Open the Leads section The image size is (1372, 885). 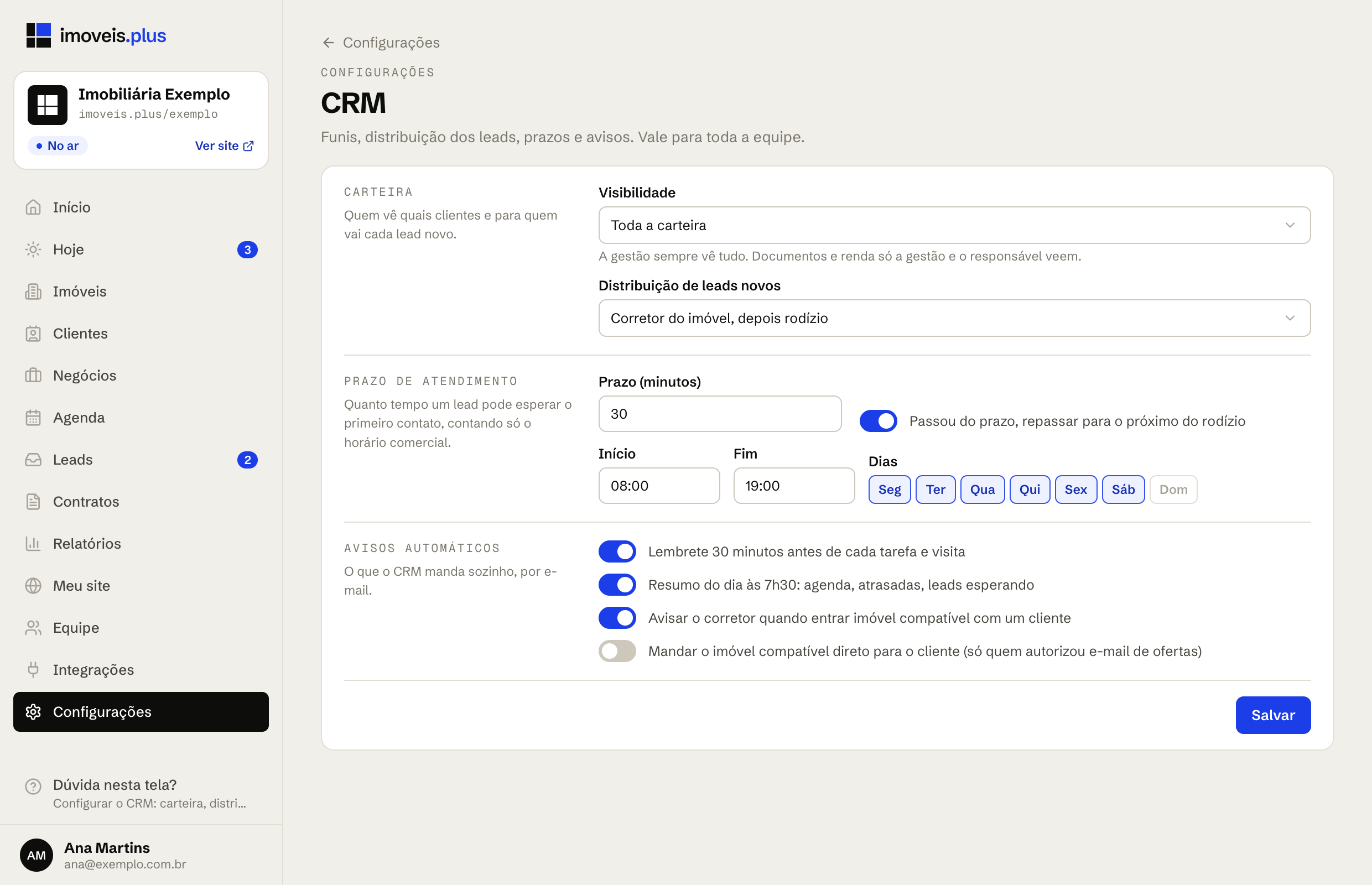click(x=141, y=460)
